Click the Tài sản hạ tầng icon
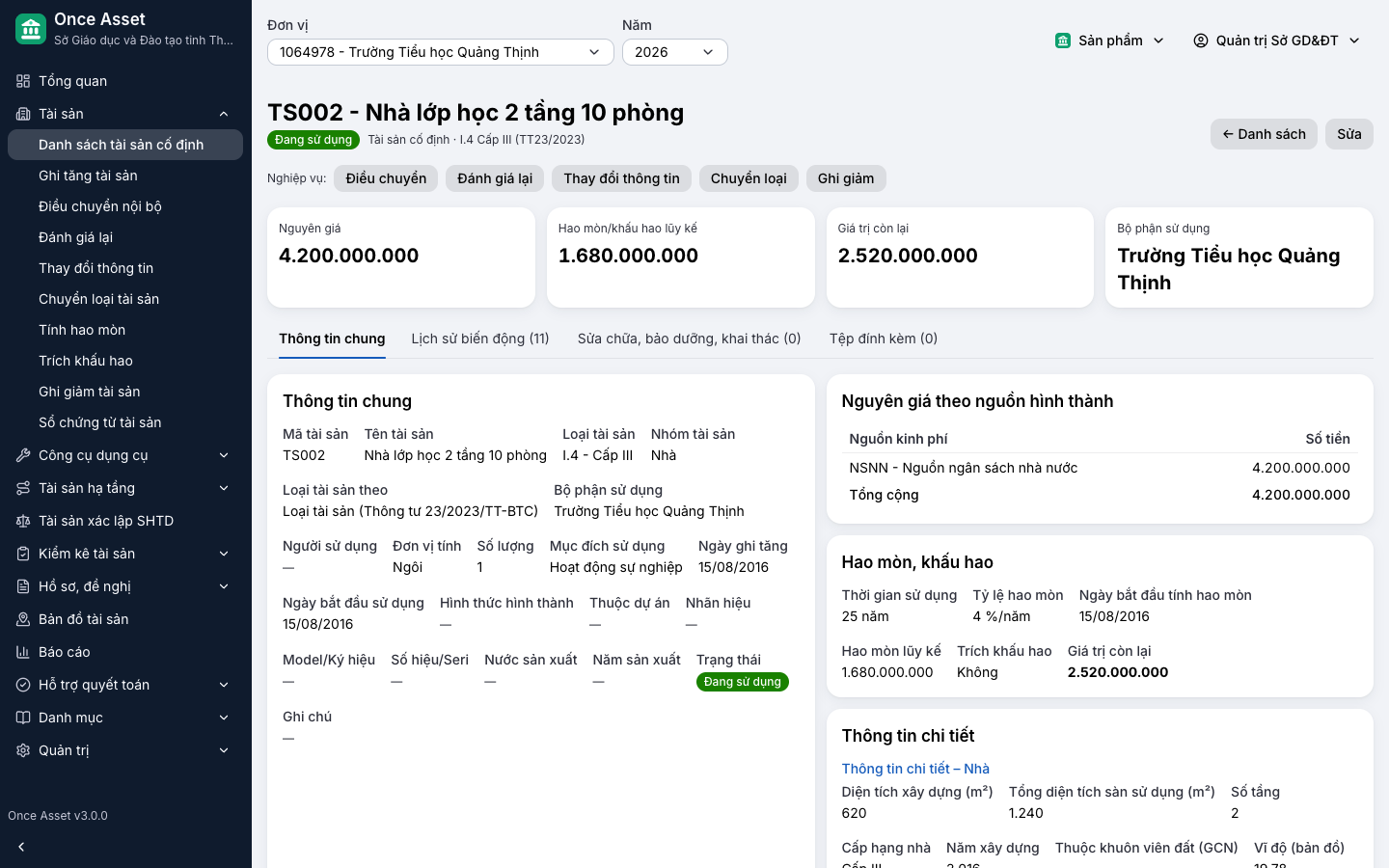The height and width of the screenshot is (868, 1389). (x=23, y=488)
